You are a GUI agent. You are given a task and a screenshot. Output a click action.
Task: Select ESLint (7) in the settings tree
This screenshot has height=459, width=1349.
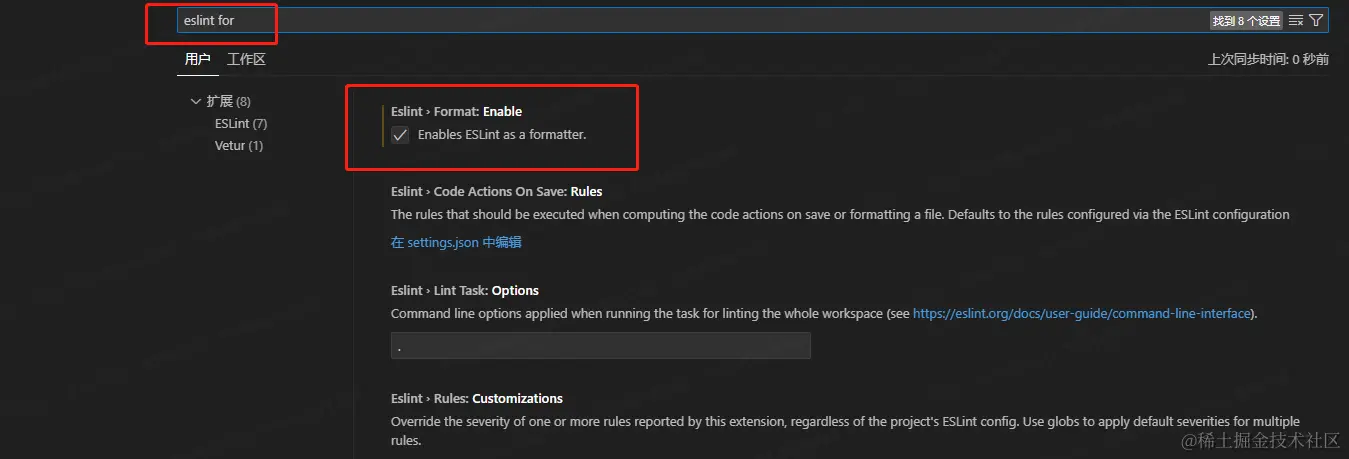[240, 124]
